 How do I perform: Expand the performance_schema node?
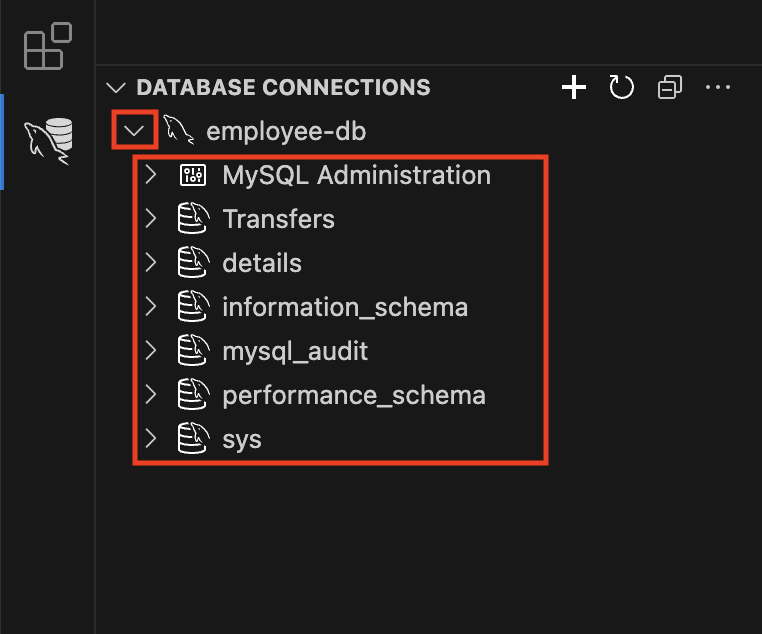point(151,395)
